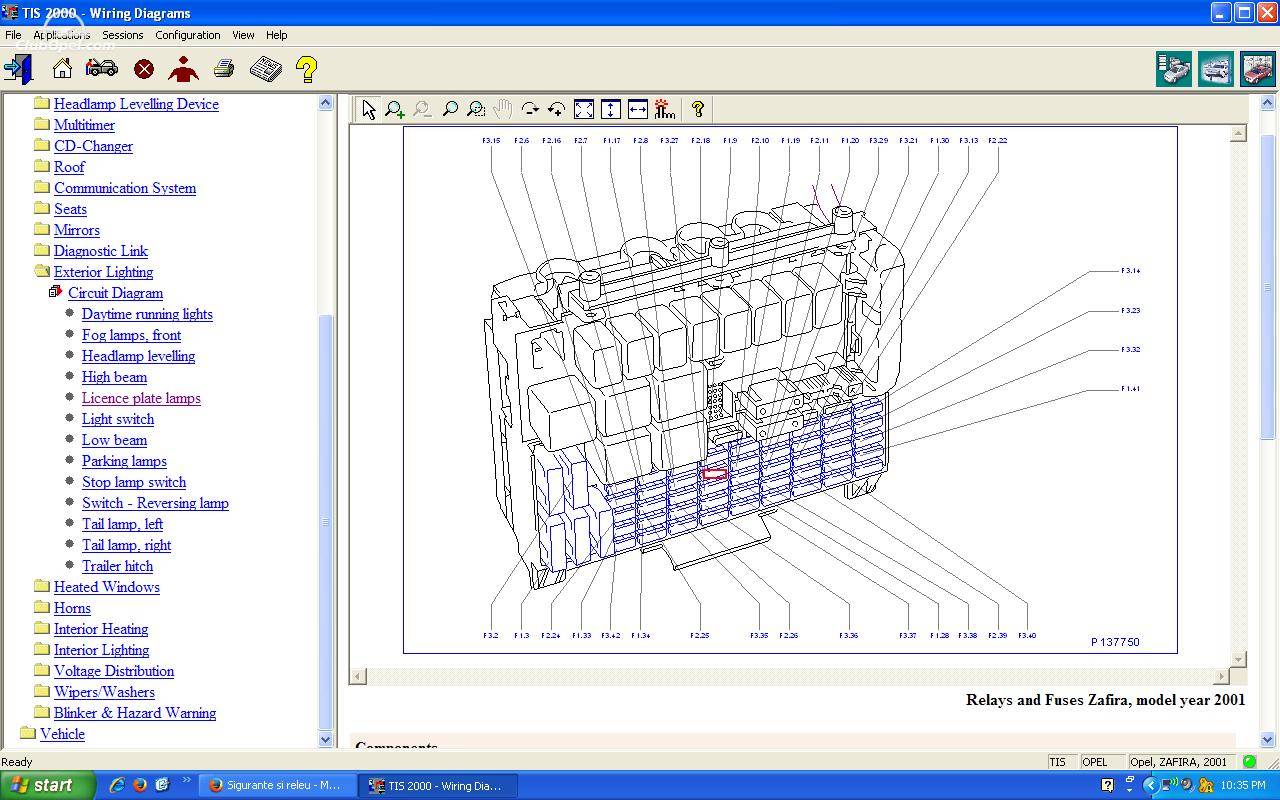Expand the Horns folder icon
Image resolution: width=1280 pixels, height=800 pixels.
[41, 607]
